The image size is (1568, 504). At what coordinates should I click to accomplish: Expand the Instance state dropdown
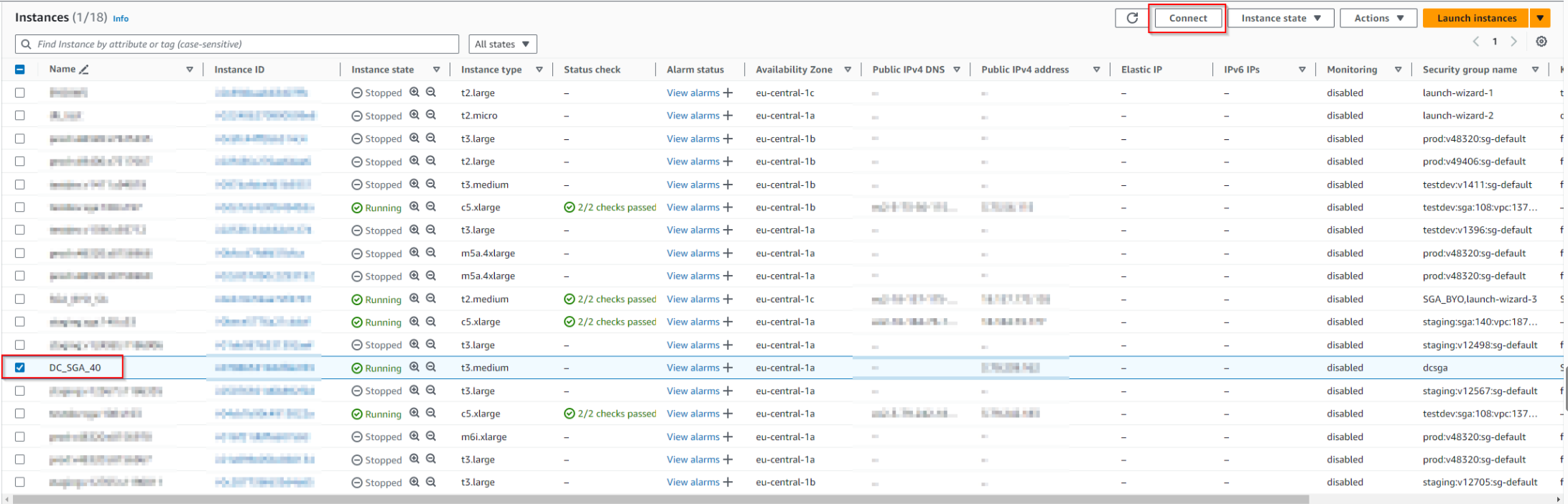(x=1280, y=18)
